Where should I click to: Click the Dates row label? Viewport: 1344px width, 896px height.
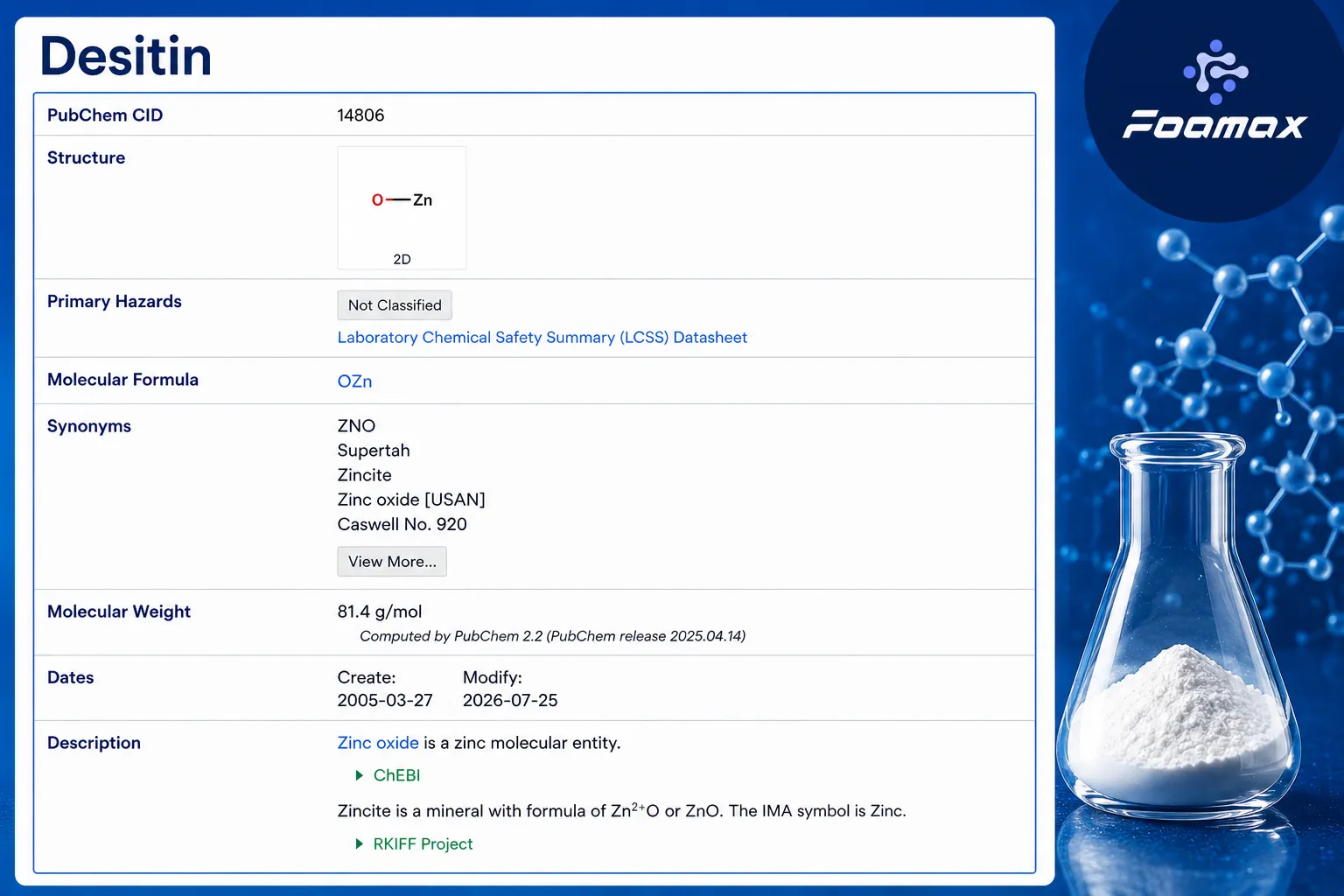click(x=71, y=677)
